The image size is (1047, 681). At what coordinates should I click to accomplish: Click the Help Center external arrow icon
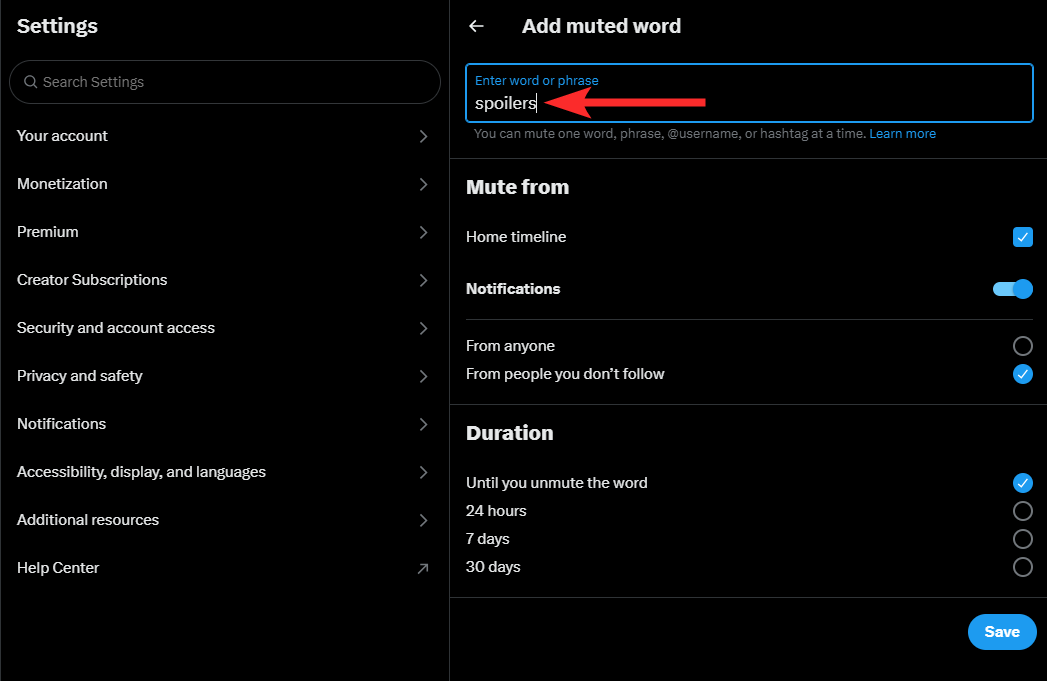(423, 568)
